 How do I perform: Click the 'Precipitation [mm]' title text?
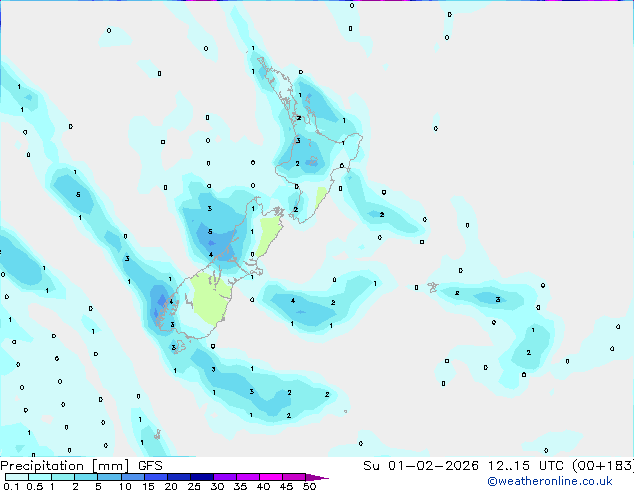(65, 466)
